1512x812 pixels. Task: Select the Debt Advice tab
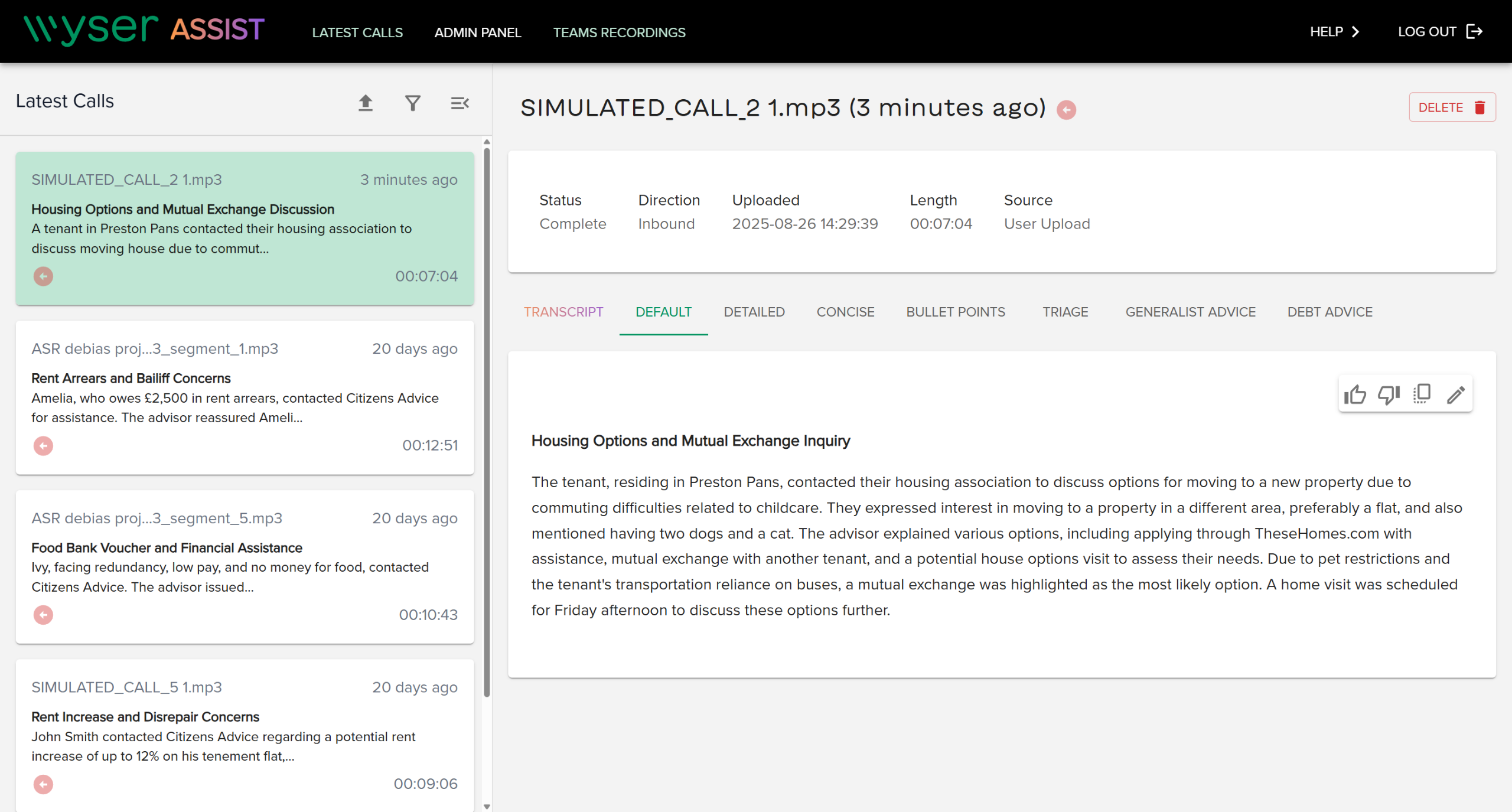[x=1329, y=312]
